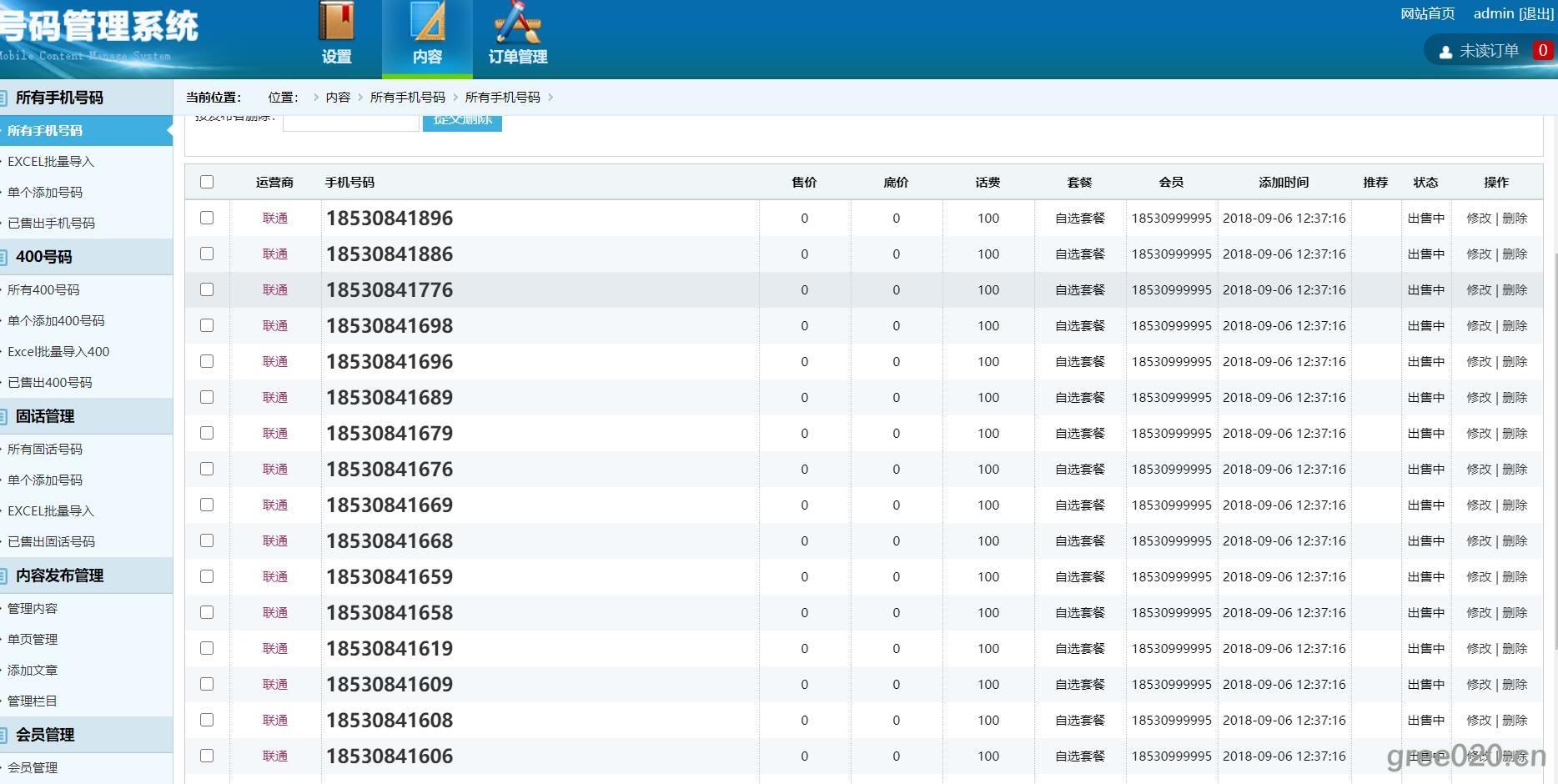Click the 未读订单 user icon
Screen dimensions: 1558x784
pos(1445,52)
